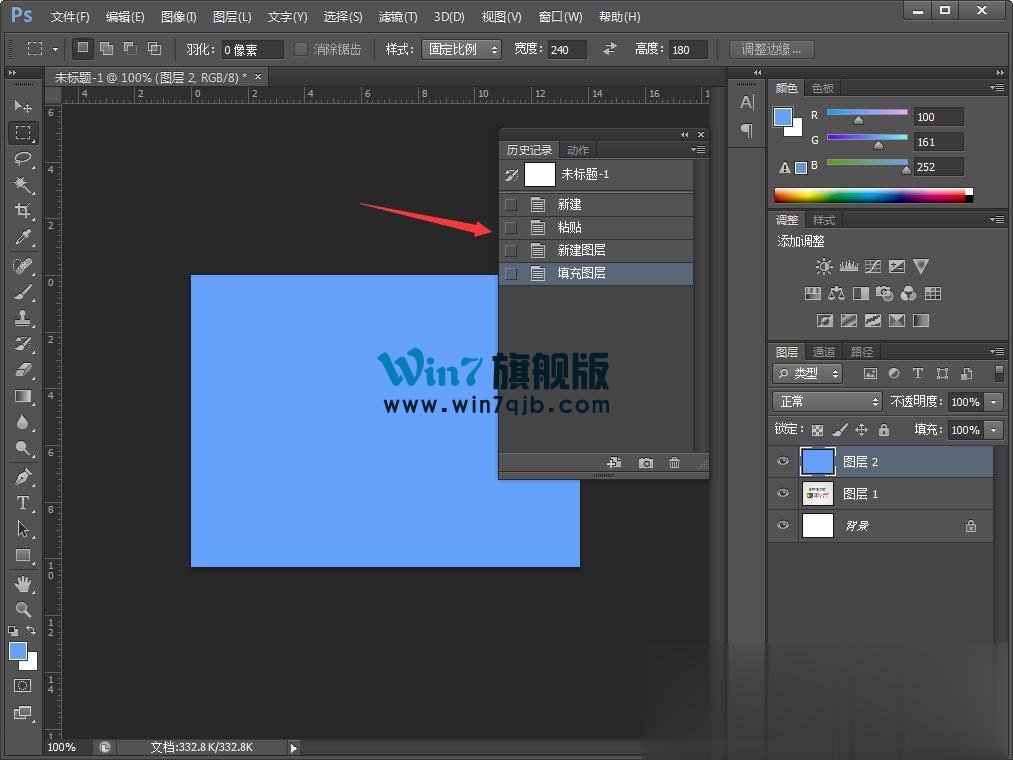This screenshot has height=760, width=1013.
Task: Toggle 消除锯齿 anti-alias checkbox
Action: (300, 49)
